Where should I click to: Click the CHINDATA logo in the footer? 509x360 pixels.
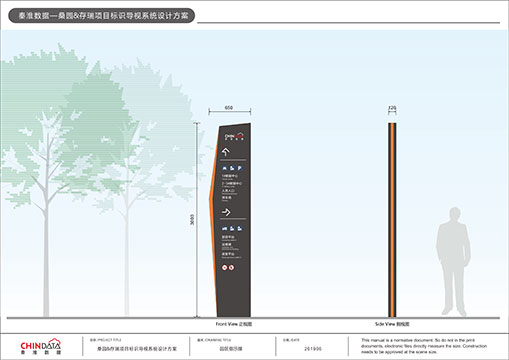(41, 347)
